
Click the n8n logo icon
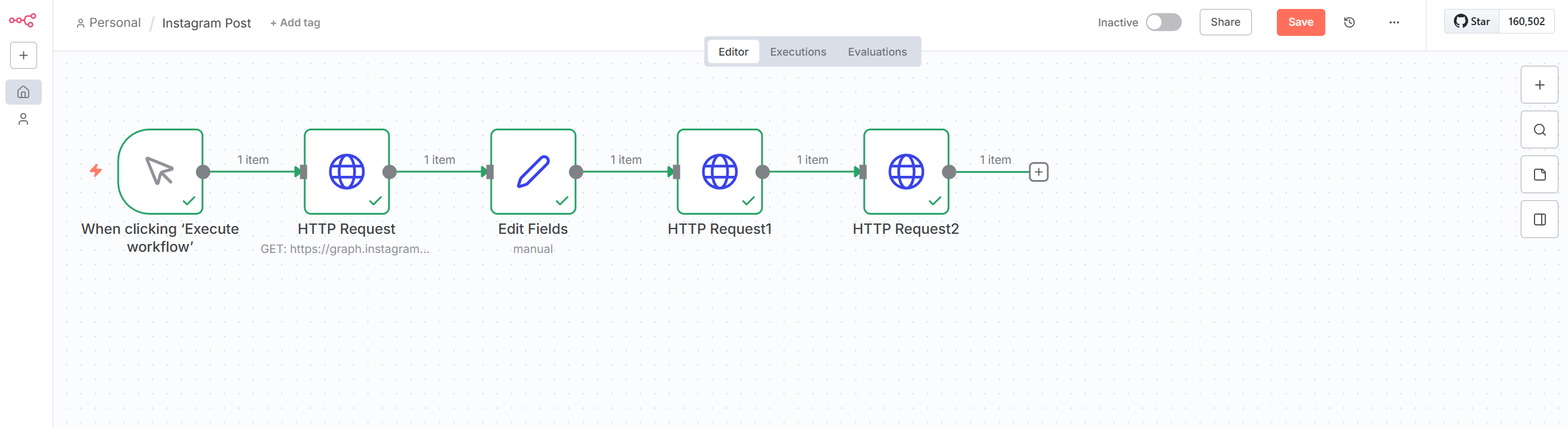[23, 21]
